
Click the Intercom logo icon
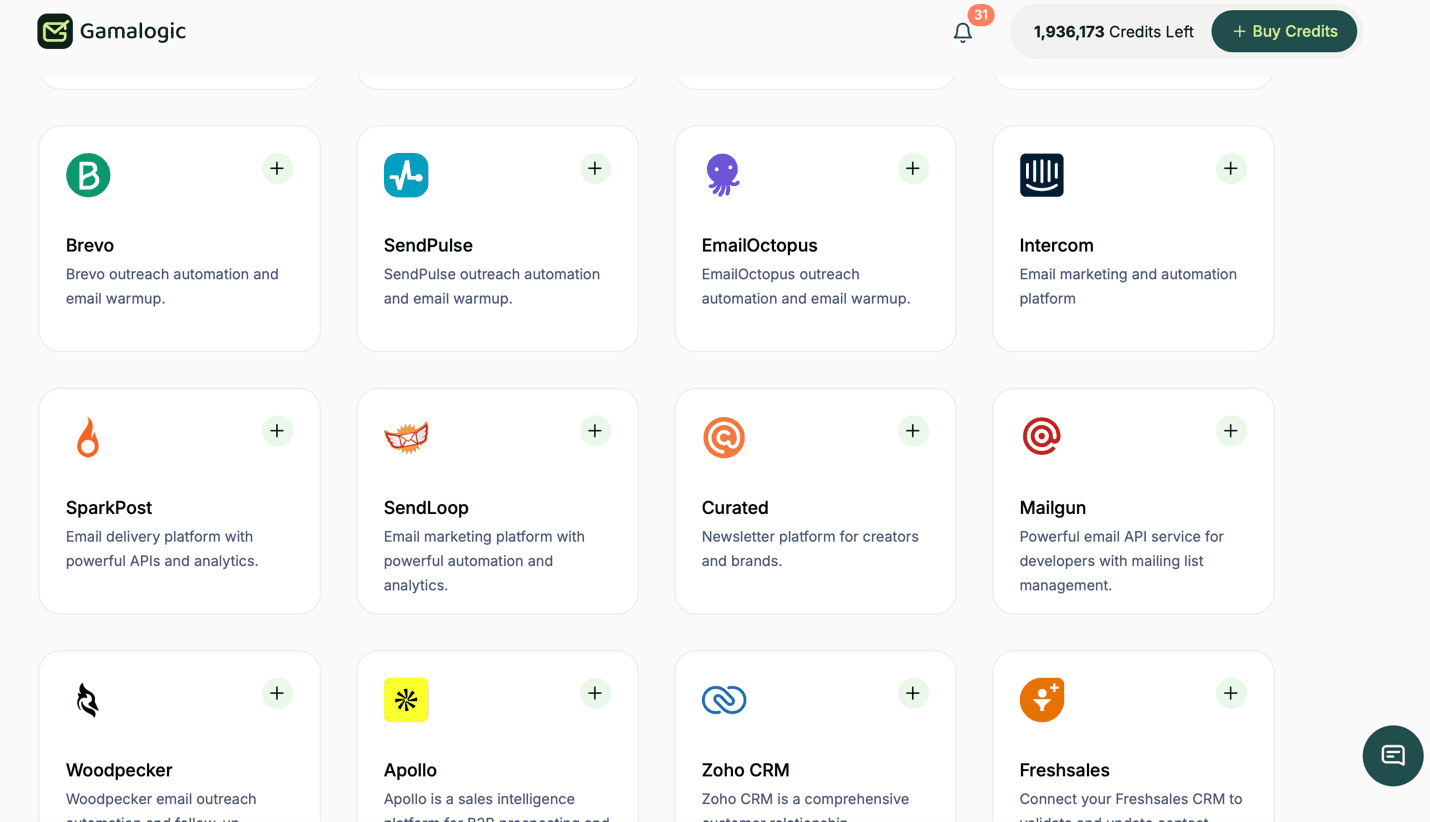tap(1042, 175)
